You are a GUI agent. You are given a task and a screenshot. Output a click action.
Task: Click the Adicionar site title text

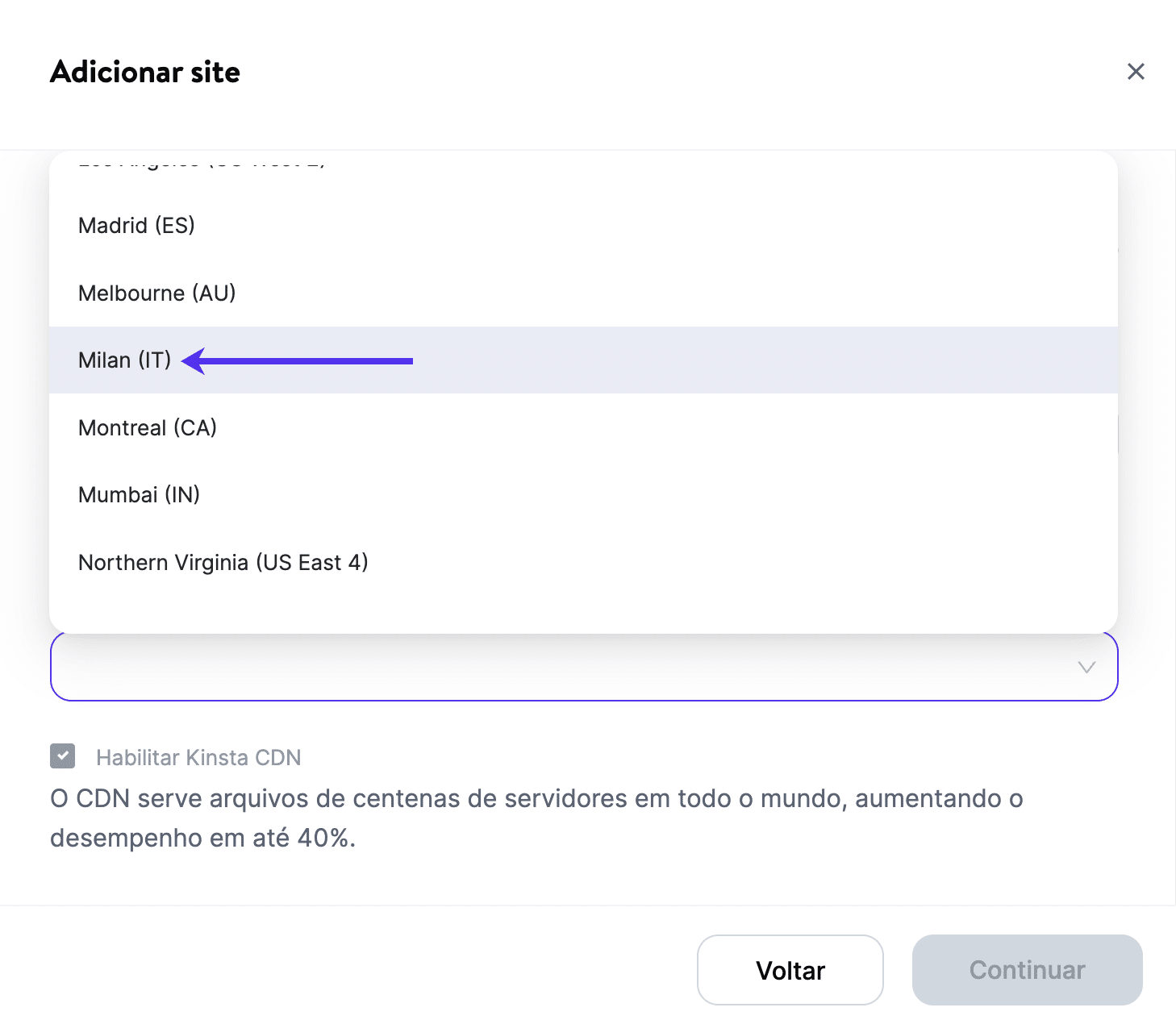click(x=144, y=72)
